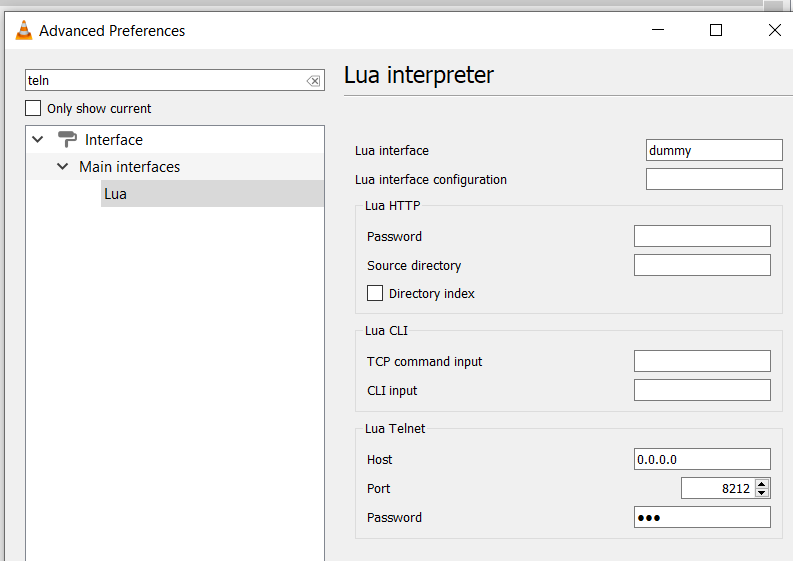Click the Lua interface configuration field
793x561 pixels.
click(714, 179)
